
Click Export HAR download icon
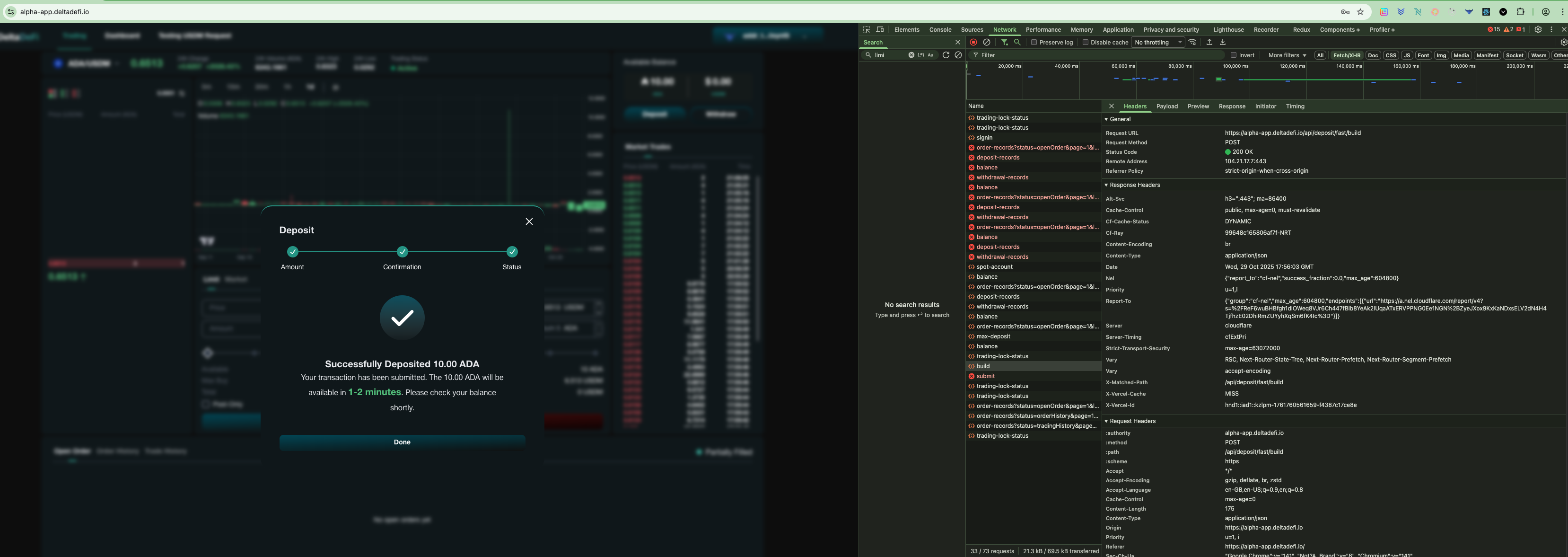(1222, 42)
